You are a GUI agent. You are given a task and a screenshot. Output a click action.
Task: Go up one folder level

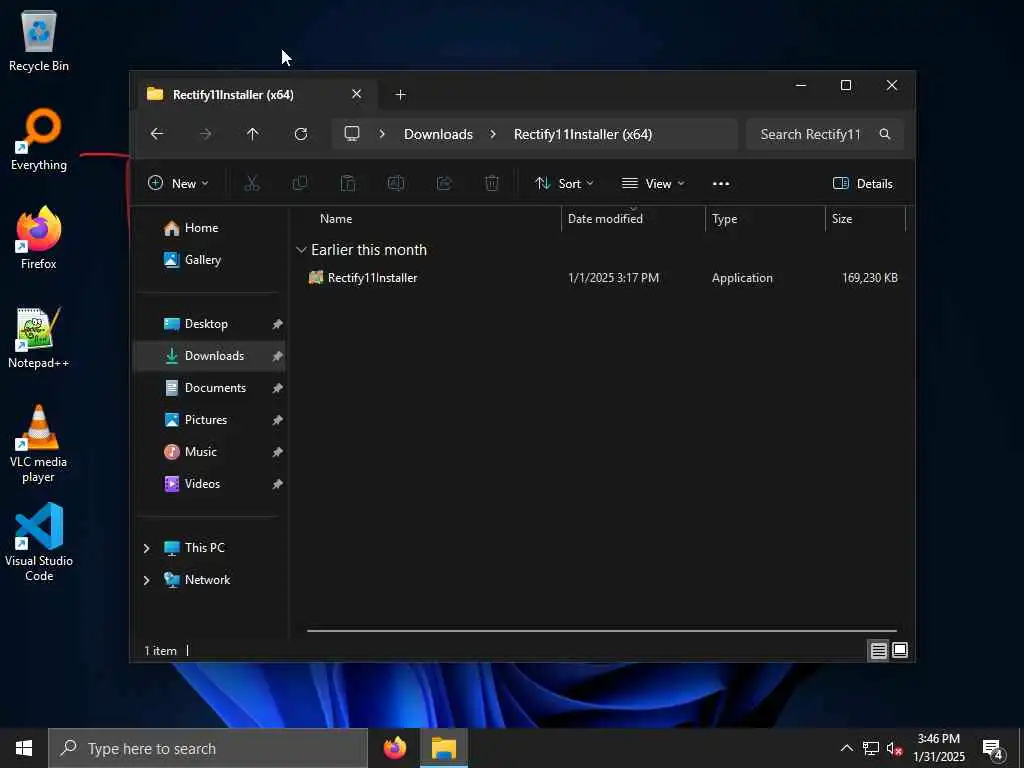[x=253, y=134]
